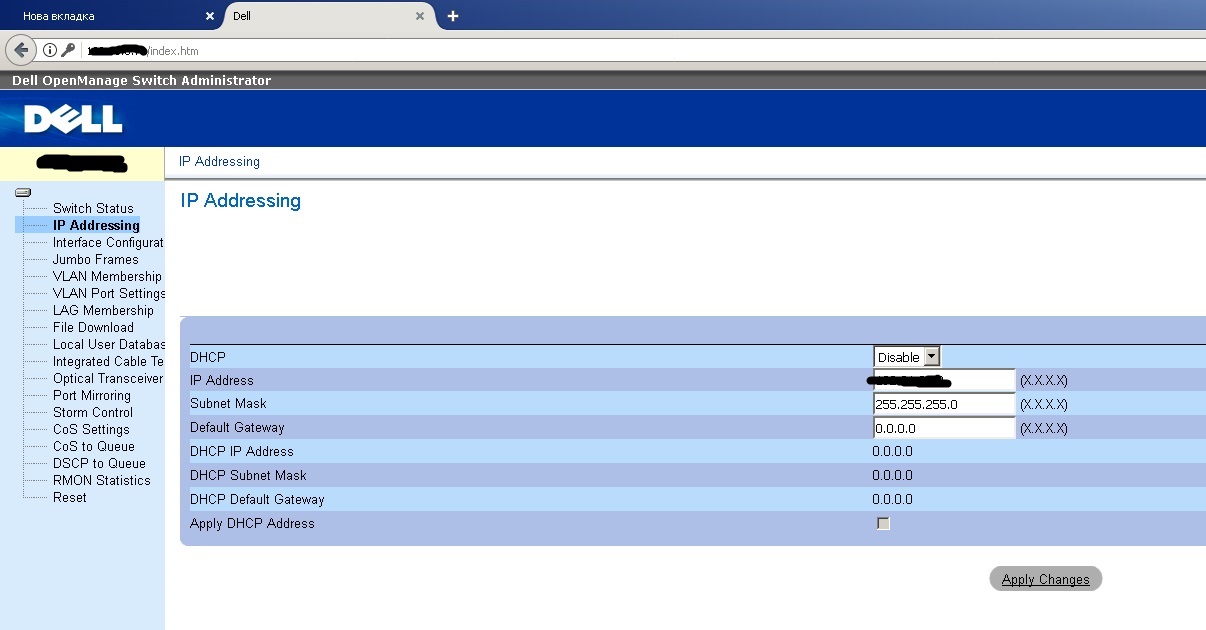The height and width of the screenshot is (630, 1206).
Task: Open Switch Status in the sidebar
Action: pos(93,208)
